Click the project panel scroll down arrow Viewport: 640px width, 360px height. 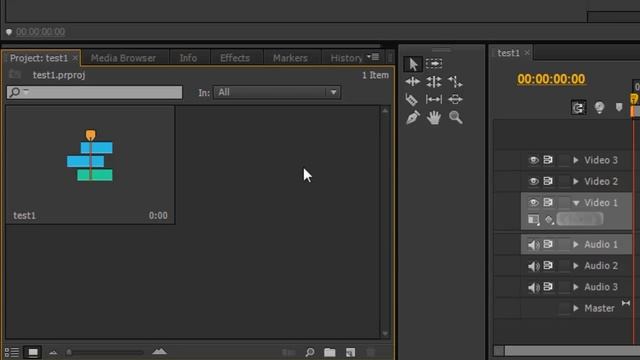pyautogui.click(x=385, y=333)
